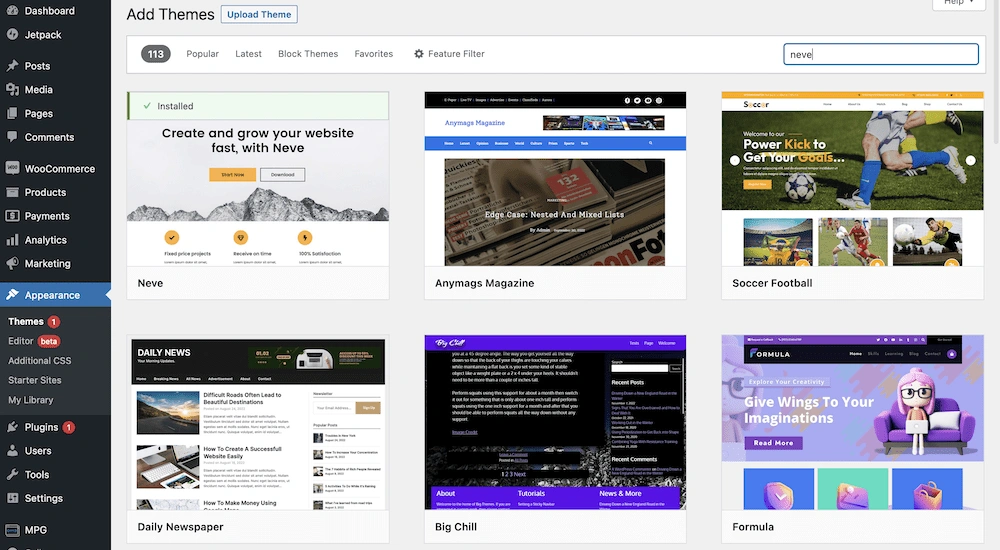The image size is (1000, 550).
Task: Click the theme search input field
Action: [x=880, y=55]
